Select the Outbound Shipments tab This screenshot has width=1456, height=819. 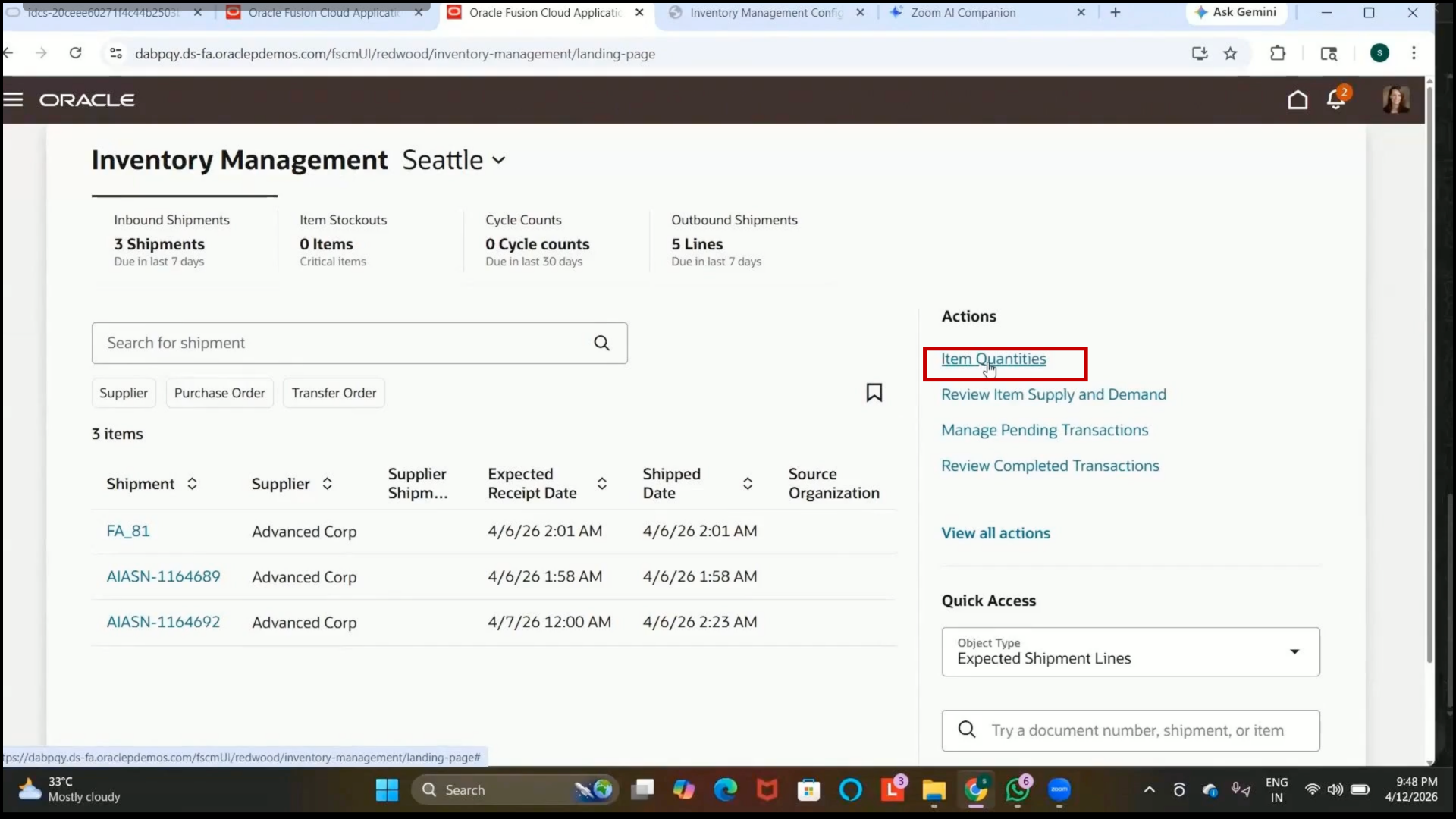coord(743,240)
